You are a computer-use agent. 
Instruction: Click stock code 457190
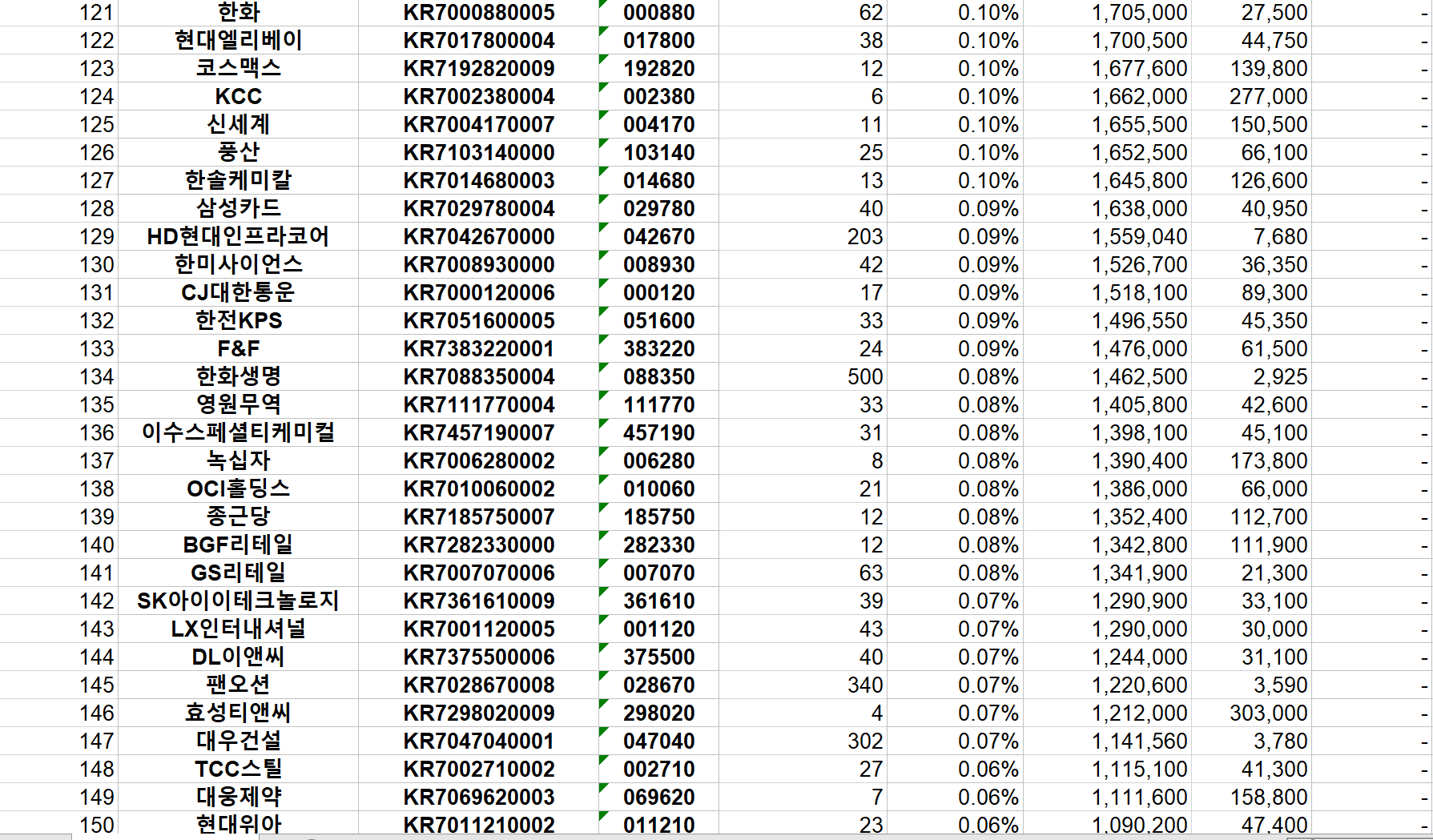coord(658,433)
